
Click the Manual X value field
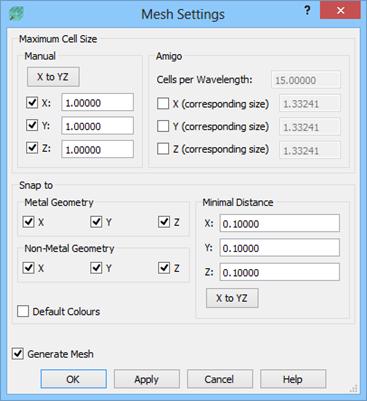point(97,102)
